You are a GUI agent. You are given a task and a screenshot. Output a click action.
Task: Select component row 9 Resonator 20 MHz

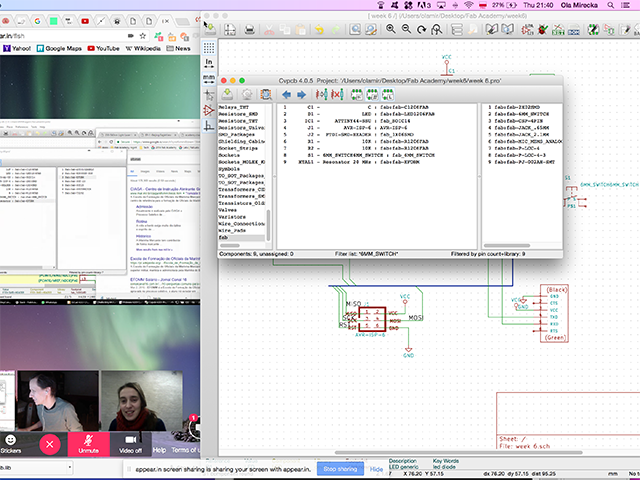376,162
